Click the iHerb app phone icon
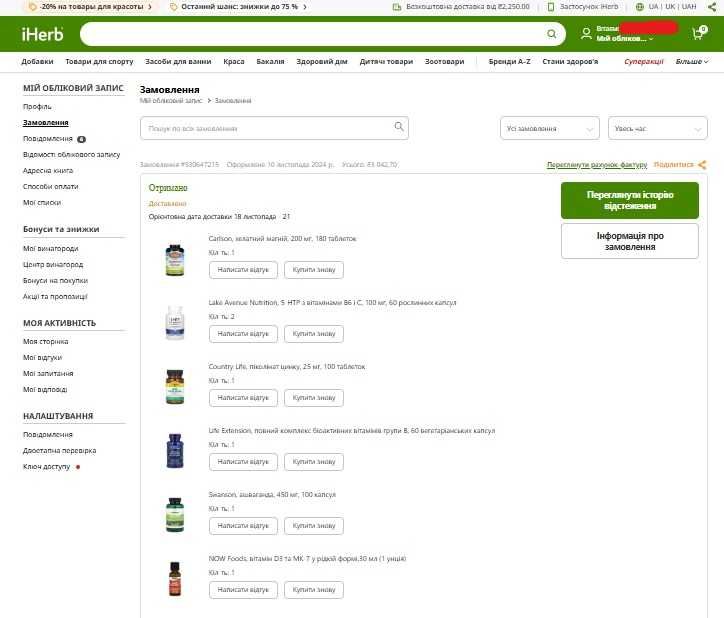 pyautogui.click(x=550, y=6)
